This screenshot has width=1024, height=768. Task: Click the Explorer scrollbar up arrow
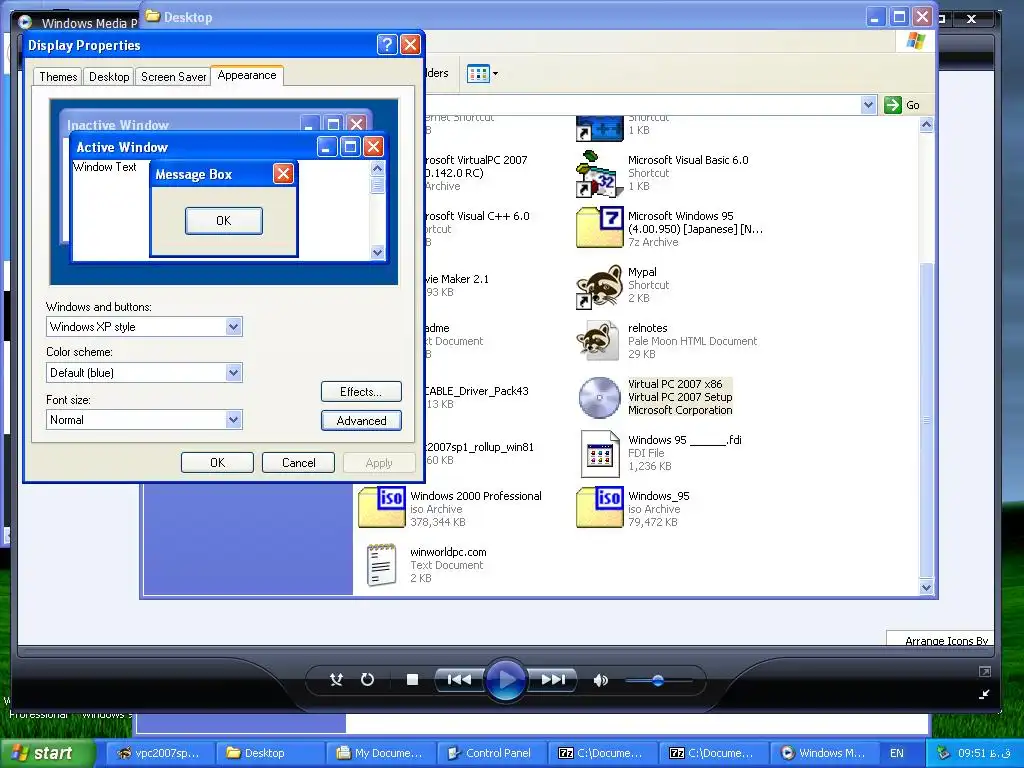coord(926,125)
